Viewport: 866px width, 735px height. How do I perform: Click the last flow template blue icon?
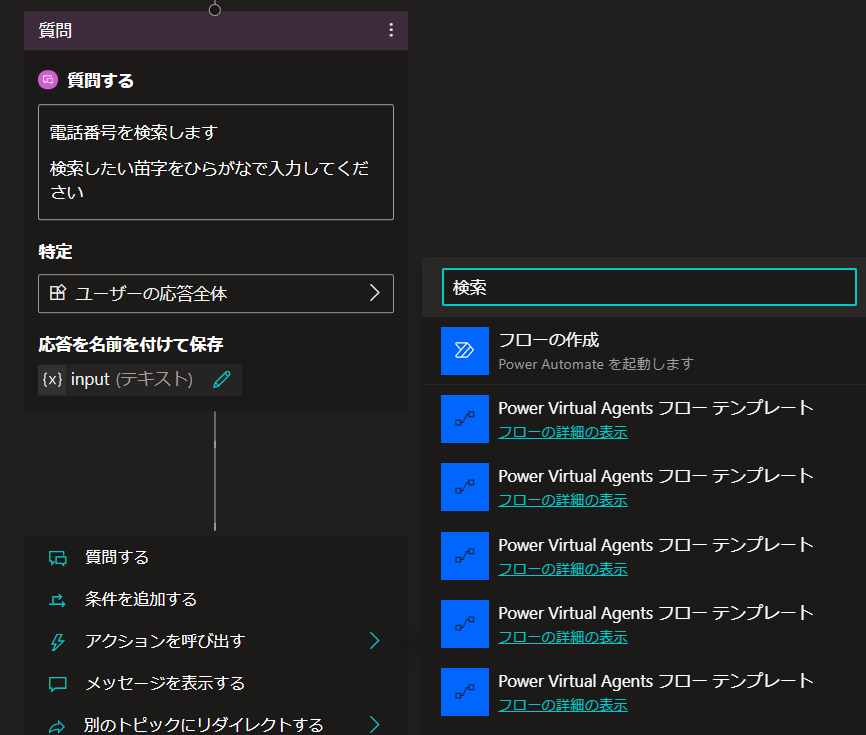(464, 692)
